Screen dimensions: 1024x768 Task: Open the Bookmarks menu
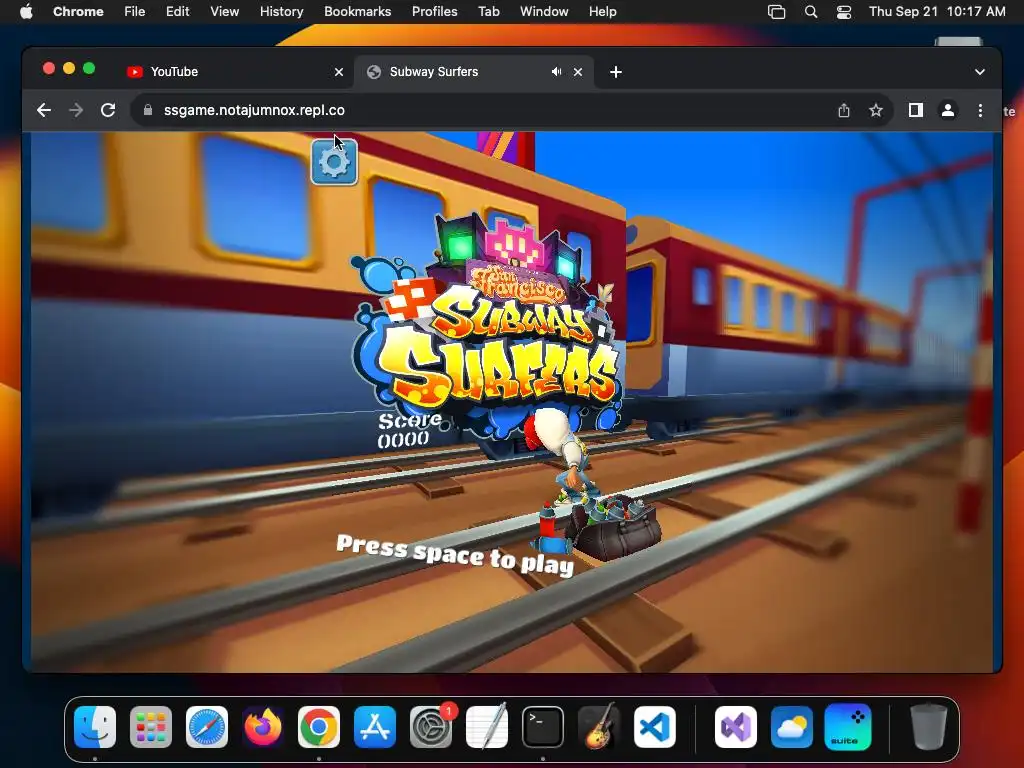(x=357, y=12)
